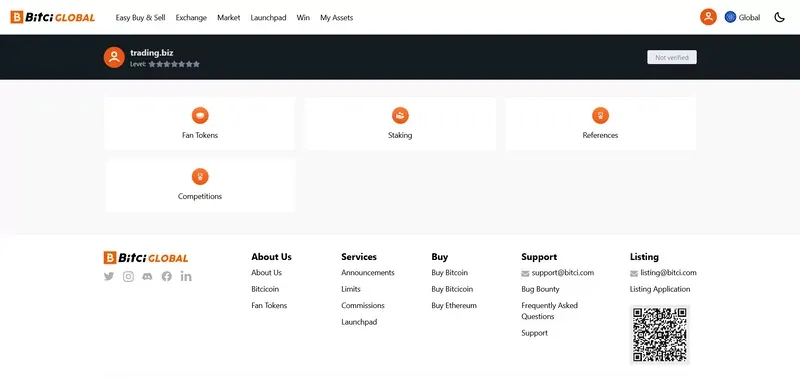Click the Bitci Global logo in header

[x=53, y=17]
